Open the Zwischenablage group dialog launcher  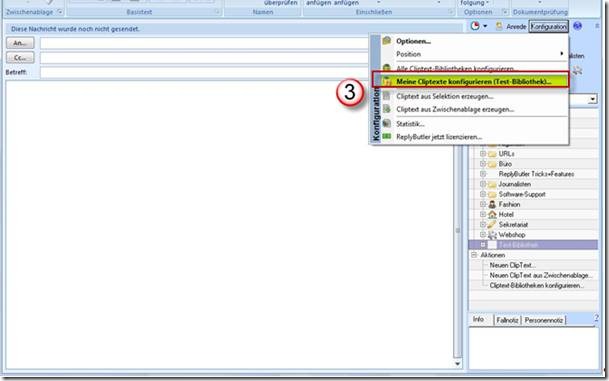(x=60, y=12)
